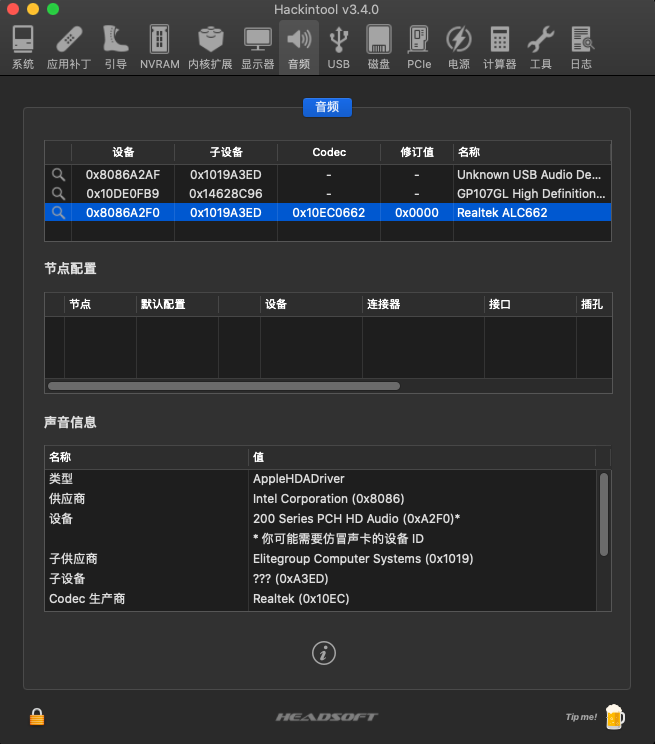Click the 0x0000 revision cell
Viewport: 655px width, 744px height.
tap(417, 213)
